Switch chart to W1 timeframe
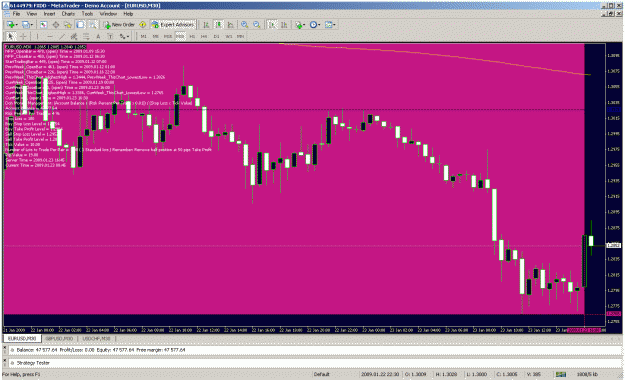625x380 pixels. [228, 36]
